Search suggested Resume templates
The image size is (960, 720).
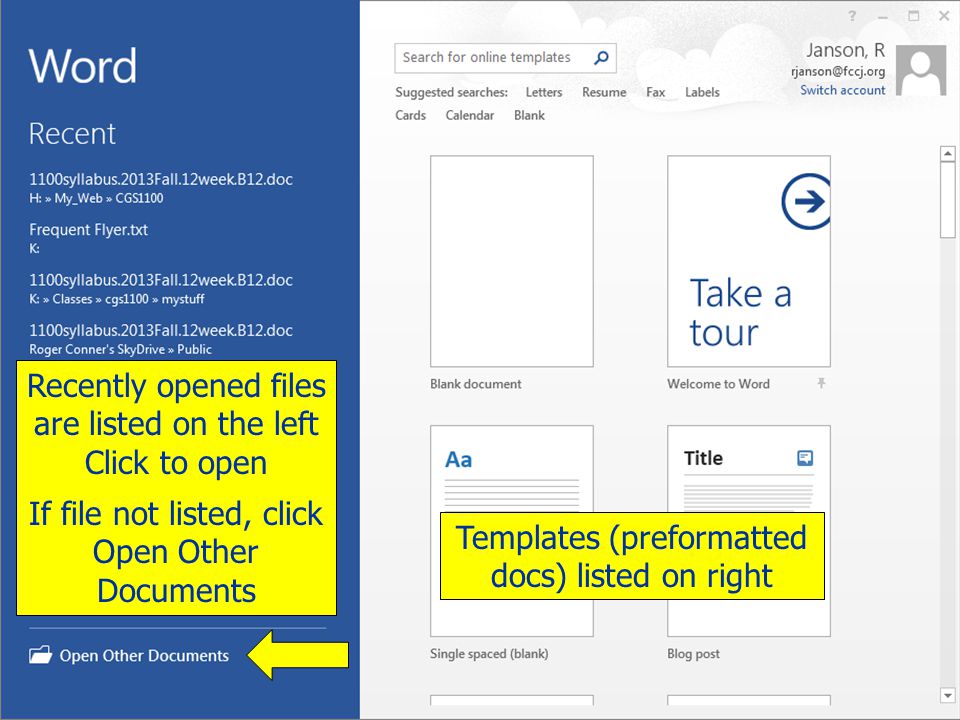[x=604, y=92]
